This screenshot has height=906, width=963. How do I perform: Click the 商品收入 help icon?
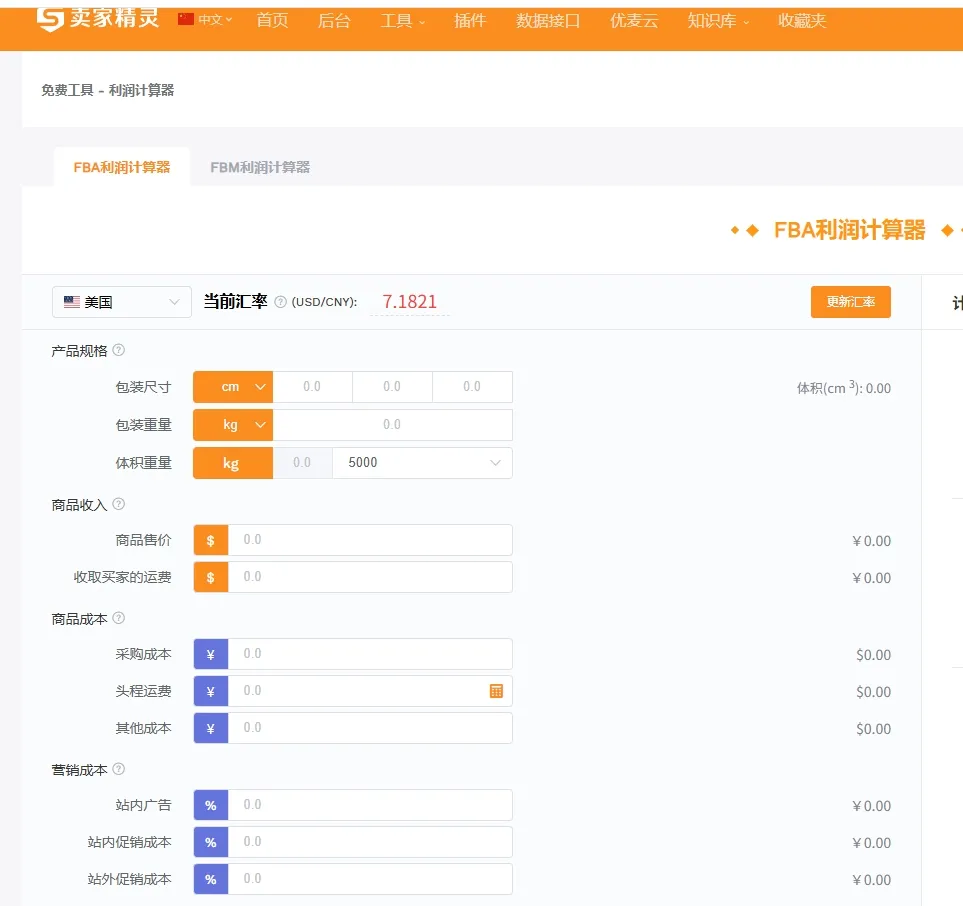coord(119,504)
